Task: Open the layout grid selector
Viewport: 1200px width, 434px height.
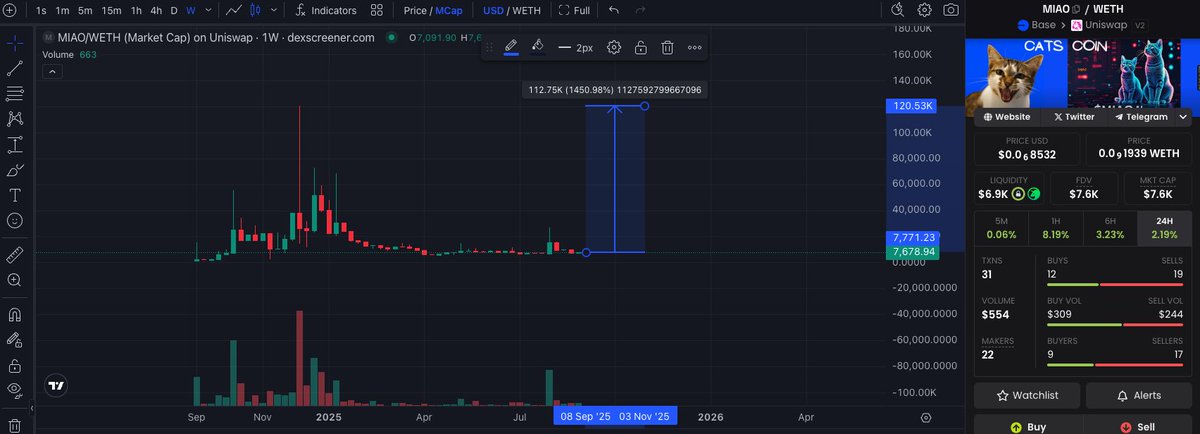Action: (x=376, y=10)
